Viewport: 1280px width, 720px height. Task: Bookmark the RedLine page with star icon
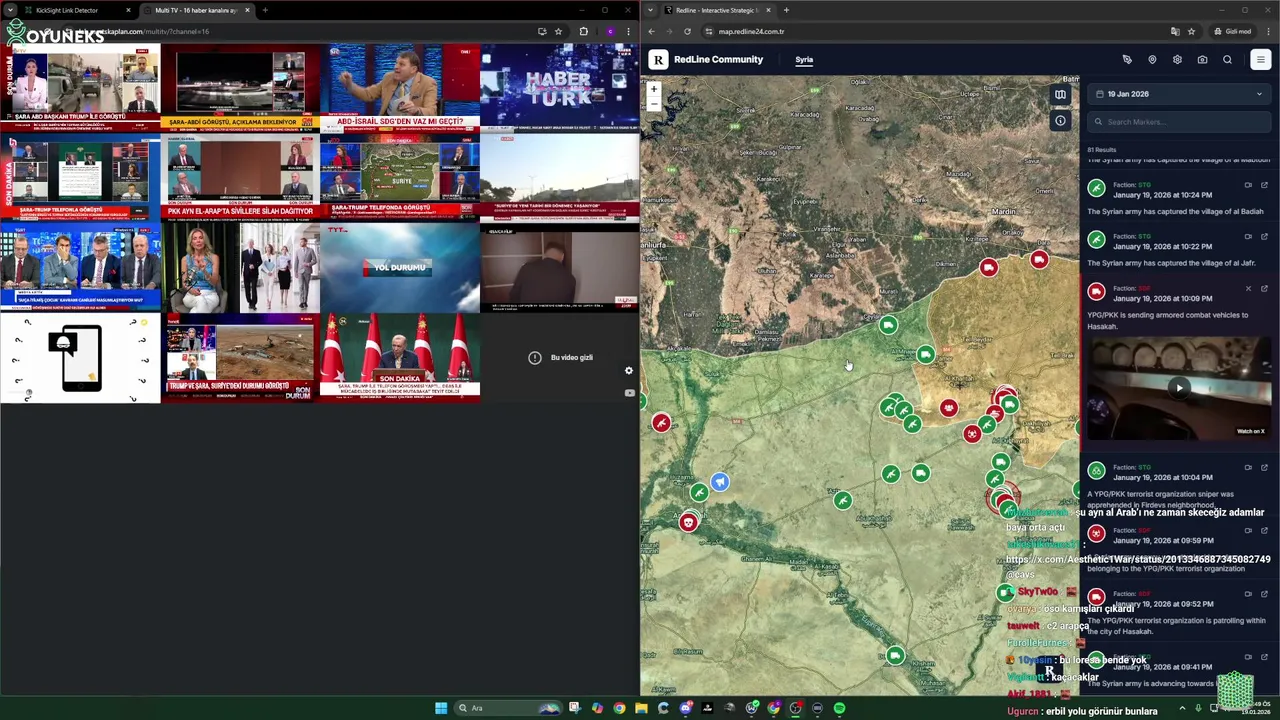pyautogui.click(x=1191, y=31)
